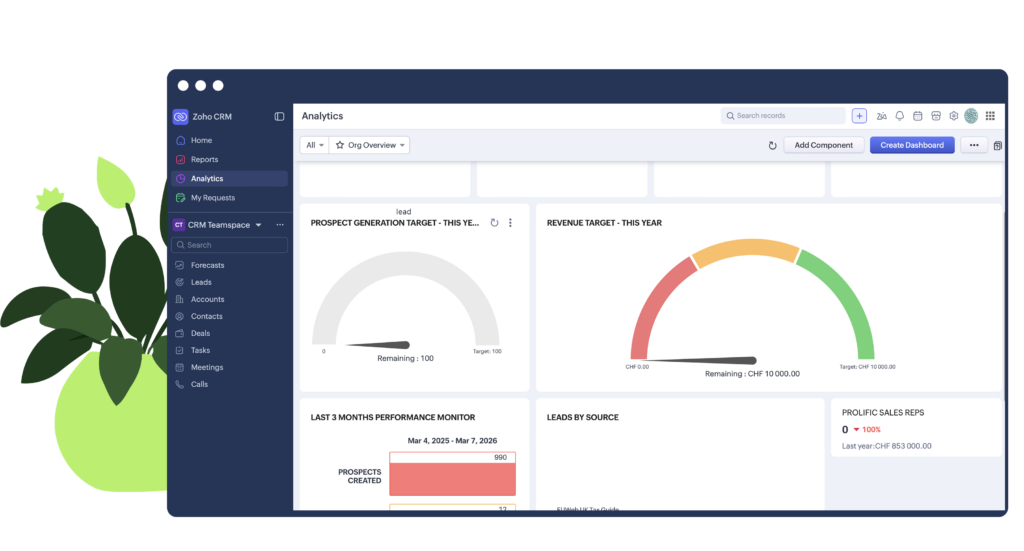Click the Zoho CRM logo icon
Viewport: 1024px width, 551px height.
[x=180, y=116]
